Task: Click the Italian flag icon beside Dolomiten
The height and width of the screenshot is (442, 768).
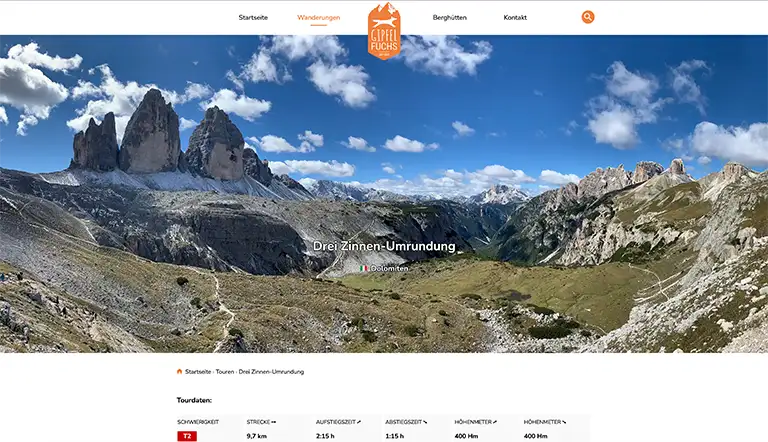Action: [364, 268]
